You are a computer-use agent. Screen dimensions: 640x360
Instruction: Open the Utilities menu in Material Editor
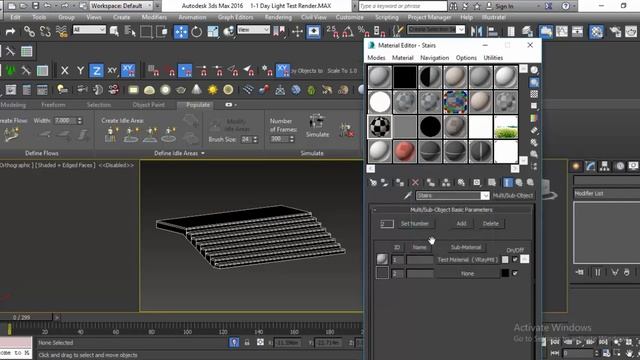click(493, 58)
